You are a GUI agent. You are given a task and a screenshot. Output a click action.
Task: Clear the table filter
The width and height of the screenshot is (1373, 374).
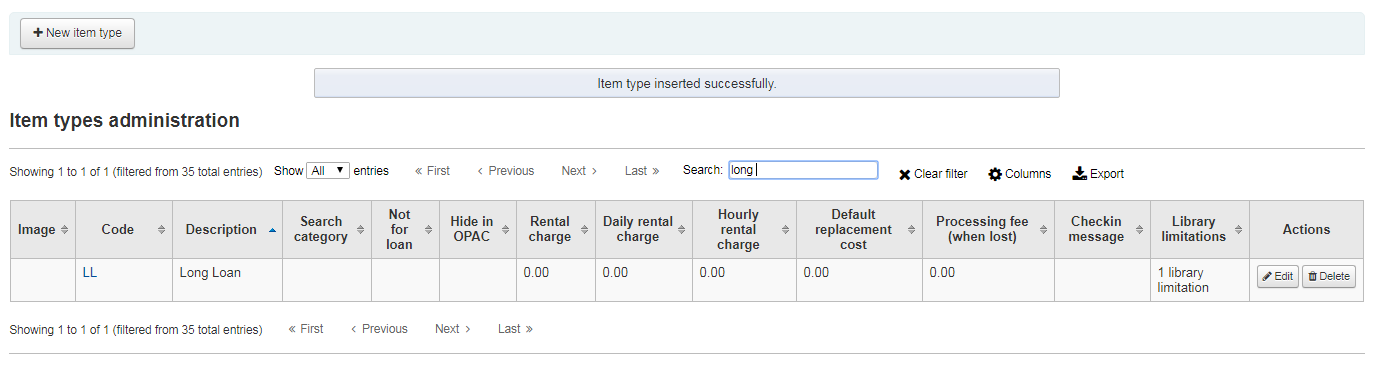pos(932,174)
